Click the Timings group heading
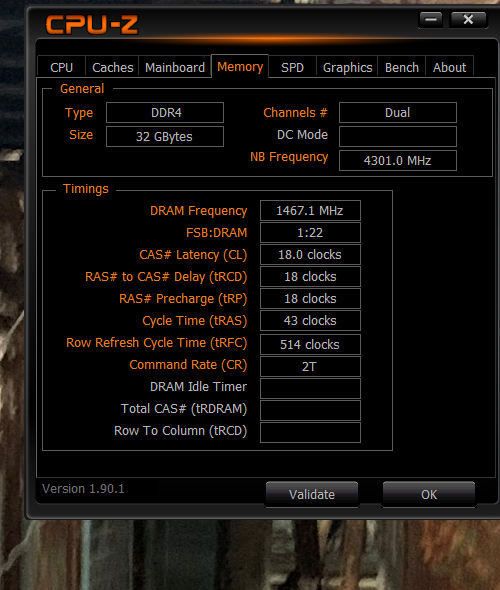 [x=86, y=189]
